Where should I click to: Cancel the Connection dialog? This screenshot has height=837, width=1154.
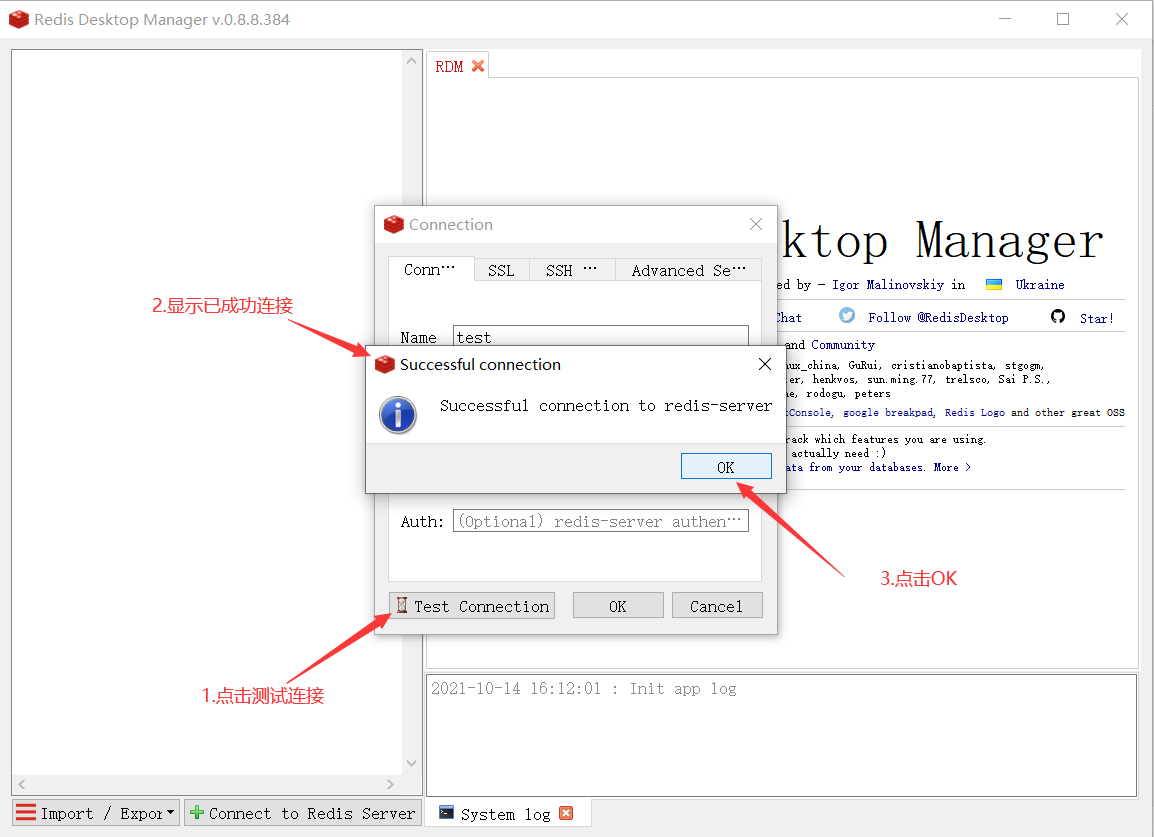716,606
